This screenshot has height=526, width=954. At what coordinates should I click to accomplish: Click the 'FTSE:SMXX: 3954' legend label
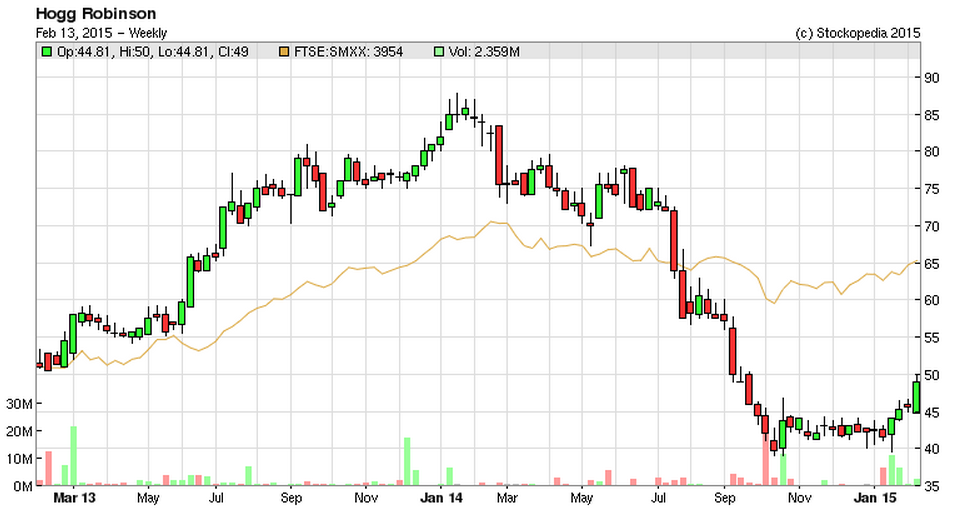349,52
